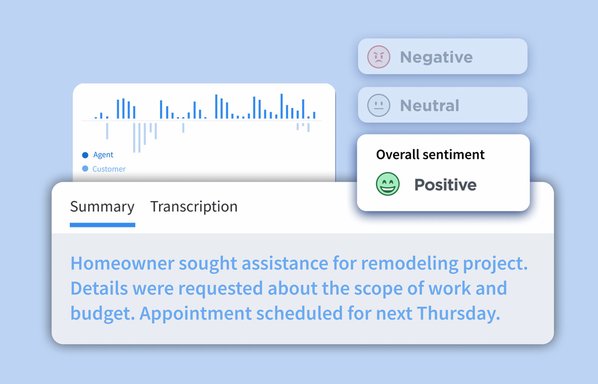Click the blue underline beneath Summary
Image resolution: width=598 pixels, height=384 pixels.
click(102, 225)
